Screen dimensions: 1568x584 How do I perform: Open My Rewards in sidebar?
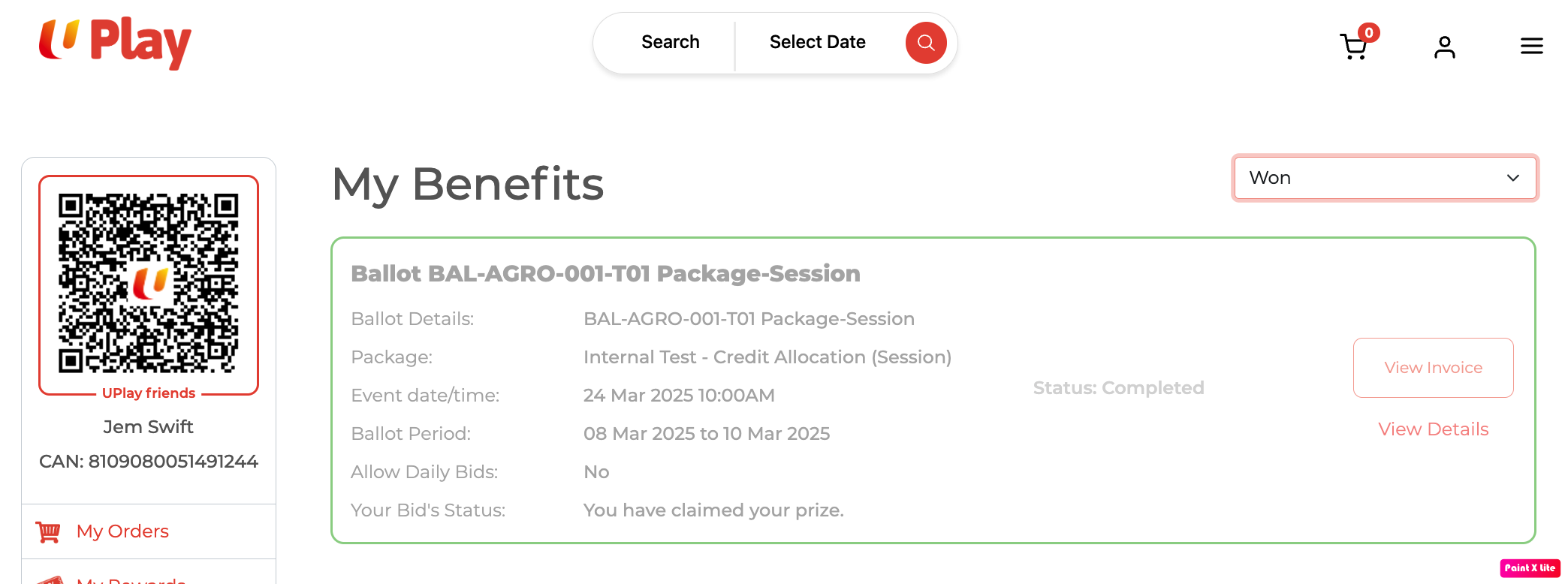click(131, 579)
